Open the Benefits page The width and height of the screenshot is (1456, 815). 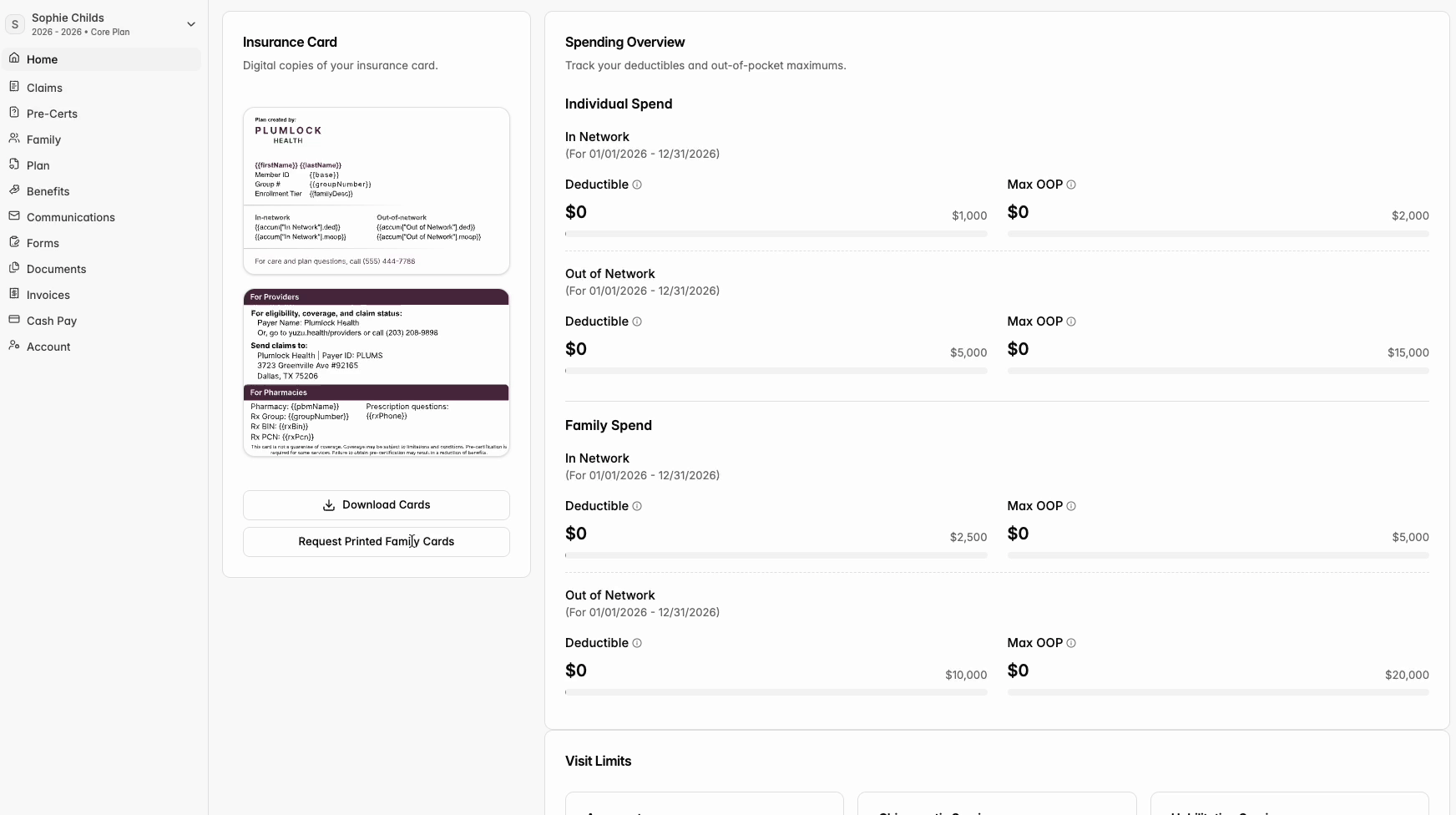pyautogui.click(x=102, y=191)
